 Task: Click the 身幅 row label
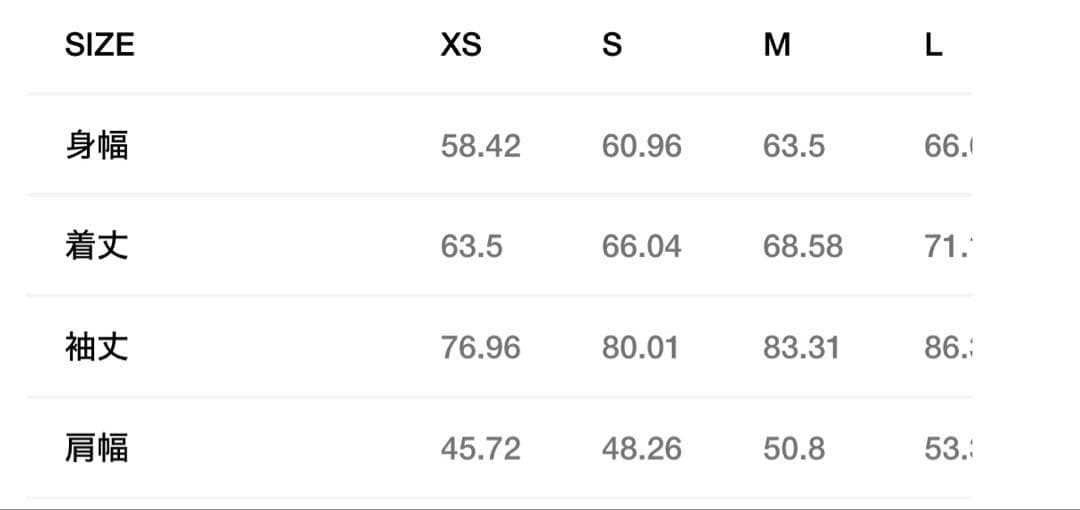pyautogui.click(x=97, y=146)
